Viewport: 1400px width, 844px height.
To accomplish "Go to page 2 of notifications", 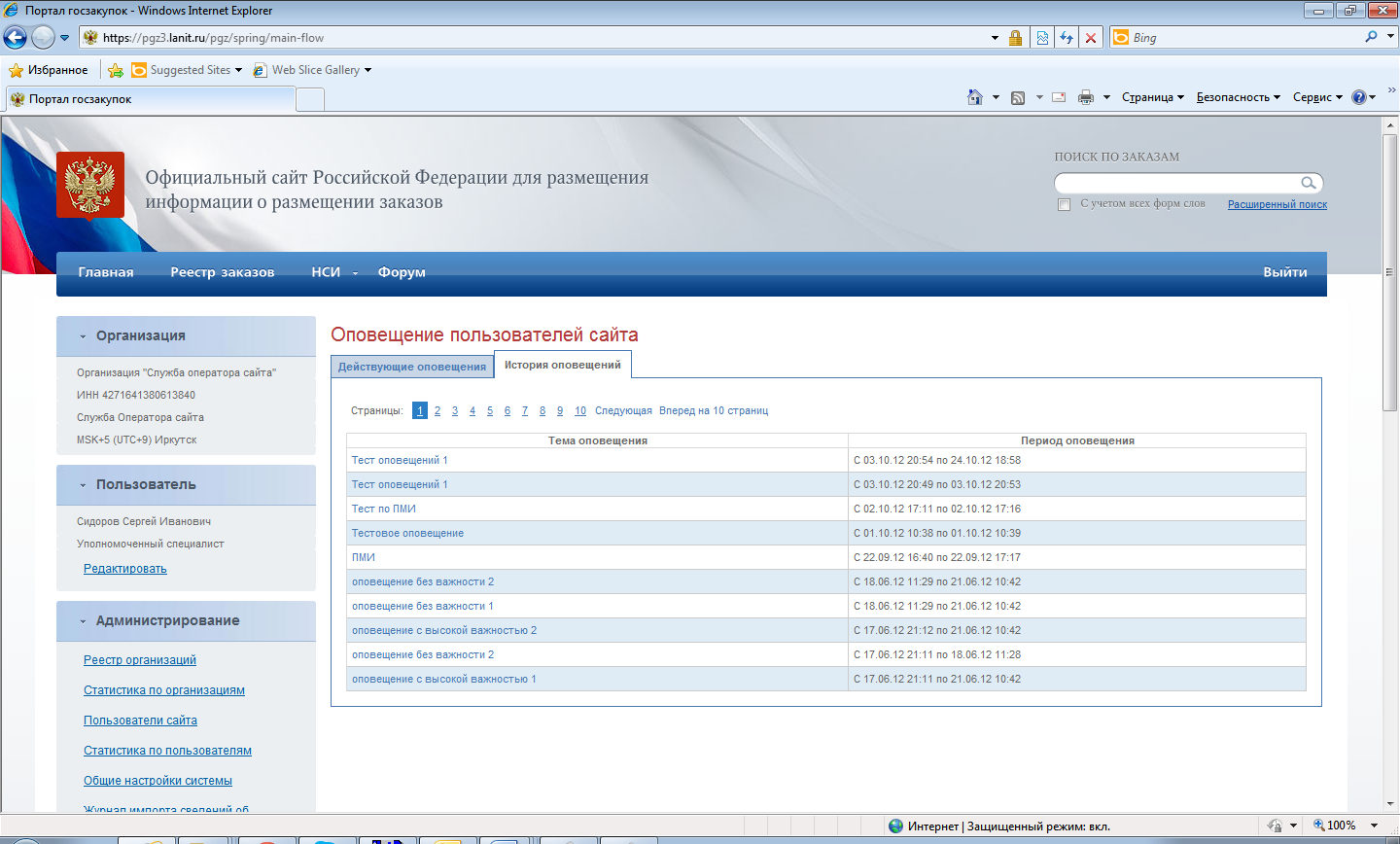I will pyautogui.click(x=437, y=411).
